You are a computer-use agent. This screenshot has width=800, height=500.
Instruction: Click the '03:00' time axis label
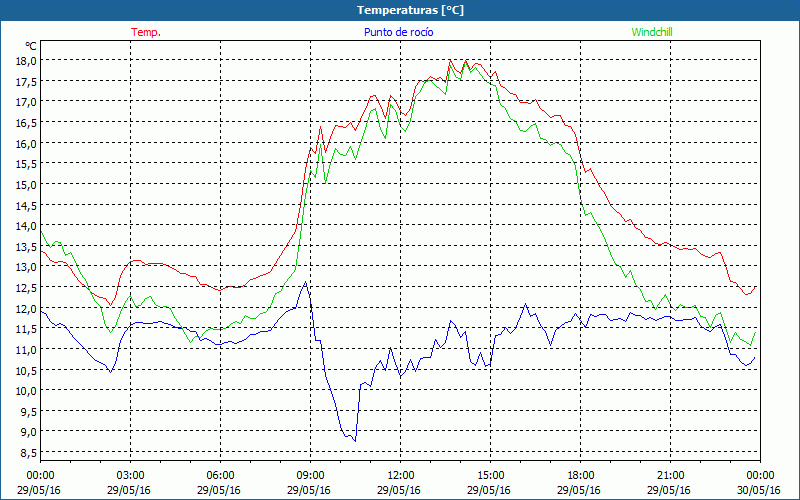coord(131,476)
